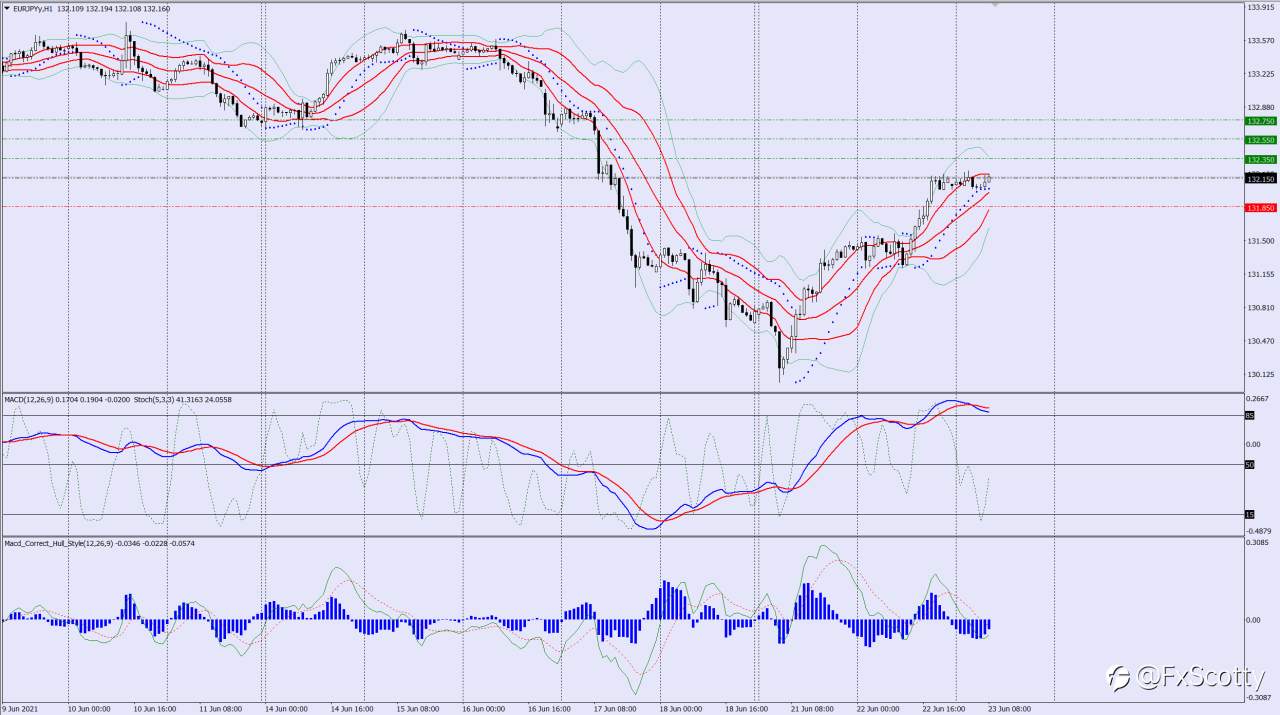Click the 16 Jun 16:00 time label
The height and width of the screenshot is (715, 1280).
tap(549, 708)
